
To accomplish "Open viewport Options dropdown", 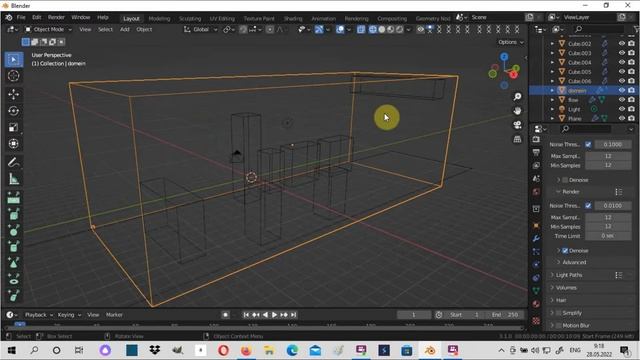I will 510,42.
